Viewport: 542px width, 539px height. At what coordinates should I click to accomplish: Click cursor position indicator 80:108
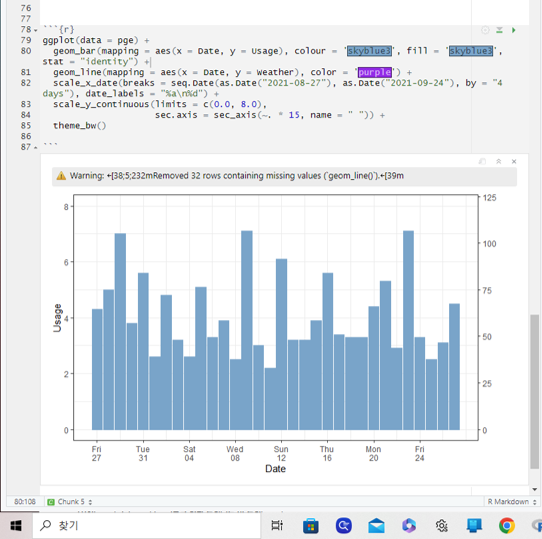pos(25,501)
